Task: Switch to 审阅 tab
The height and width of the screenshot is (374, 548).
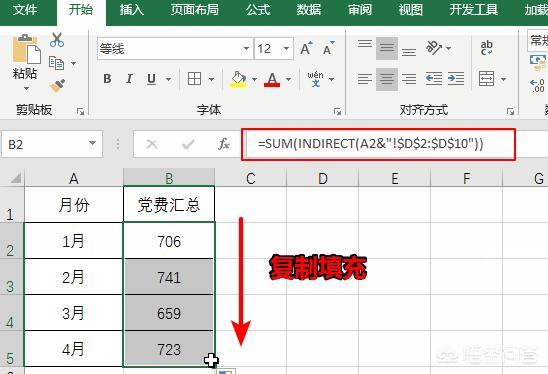Action: pos(360,10)
